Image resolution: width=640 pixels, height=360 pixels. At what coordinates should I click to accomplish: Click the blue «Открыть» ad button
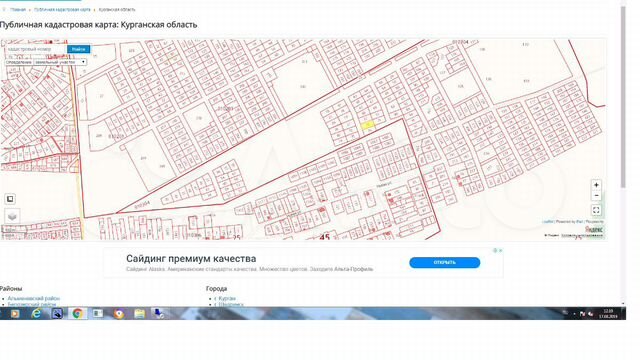click(x=444, y=262)
